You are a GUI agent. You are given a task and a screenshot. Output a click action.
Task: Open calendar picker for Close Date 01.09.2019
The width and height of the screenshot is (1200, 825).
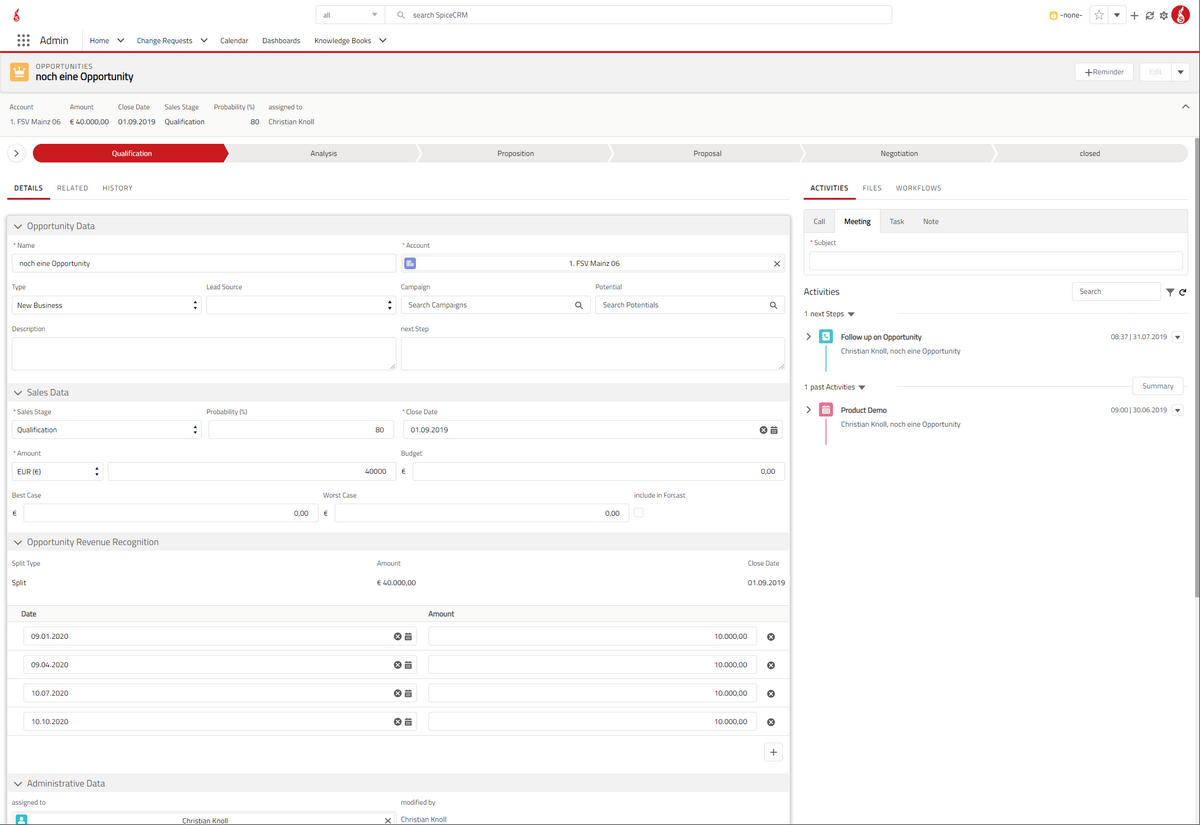pyautogui.click(x=774, y=430)
